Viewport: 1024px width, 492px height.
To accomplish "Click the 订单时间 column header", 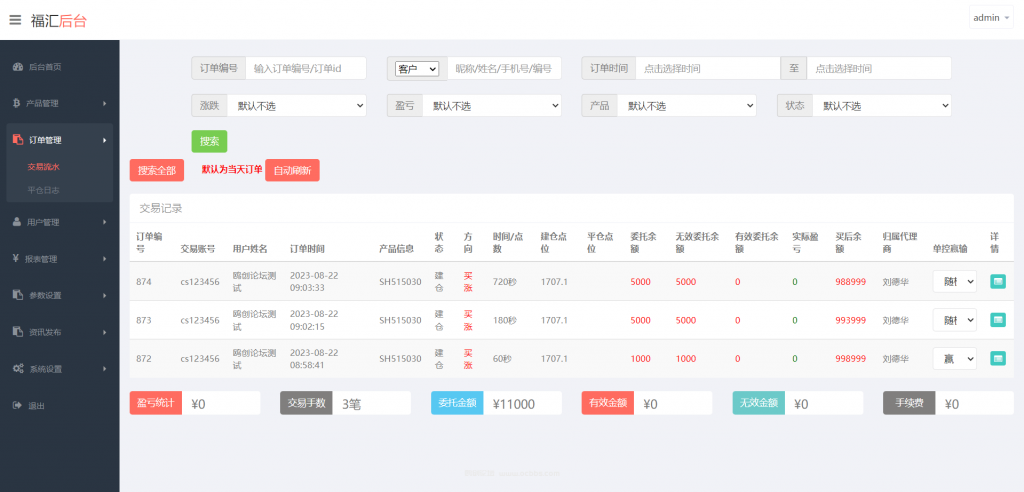I will click(x=308, y=248).
